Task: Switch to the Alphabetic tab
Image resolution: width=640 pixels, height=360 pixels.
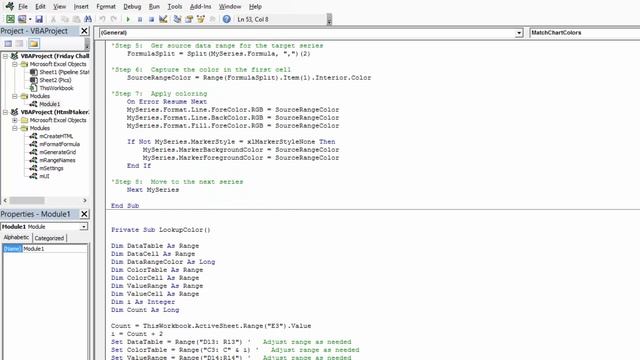Action: [16, 238]
